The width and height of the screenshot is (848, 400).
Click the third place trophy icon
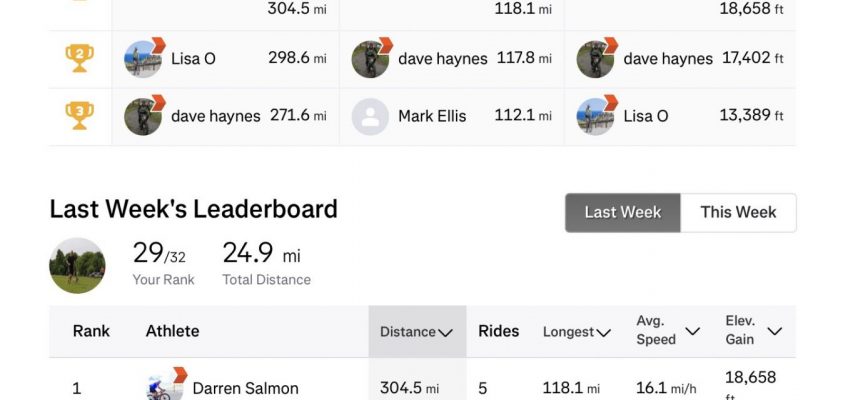click(79, 116)
